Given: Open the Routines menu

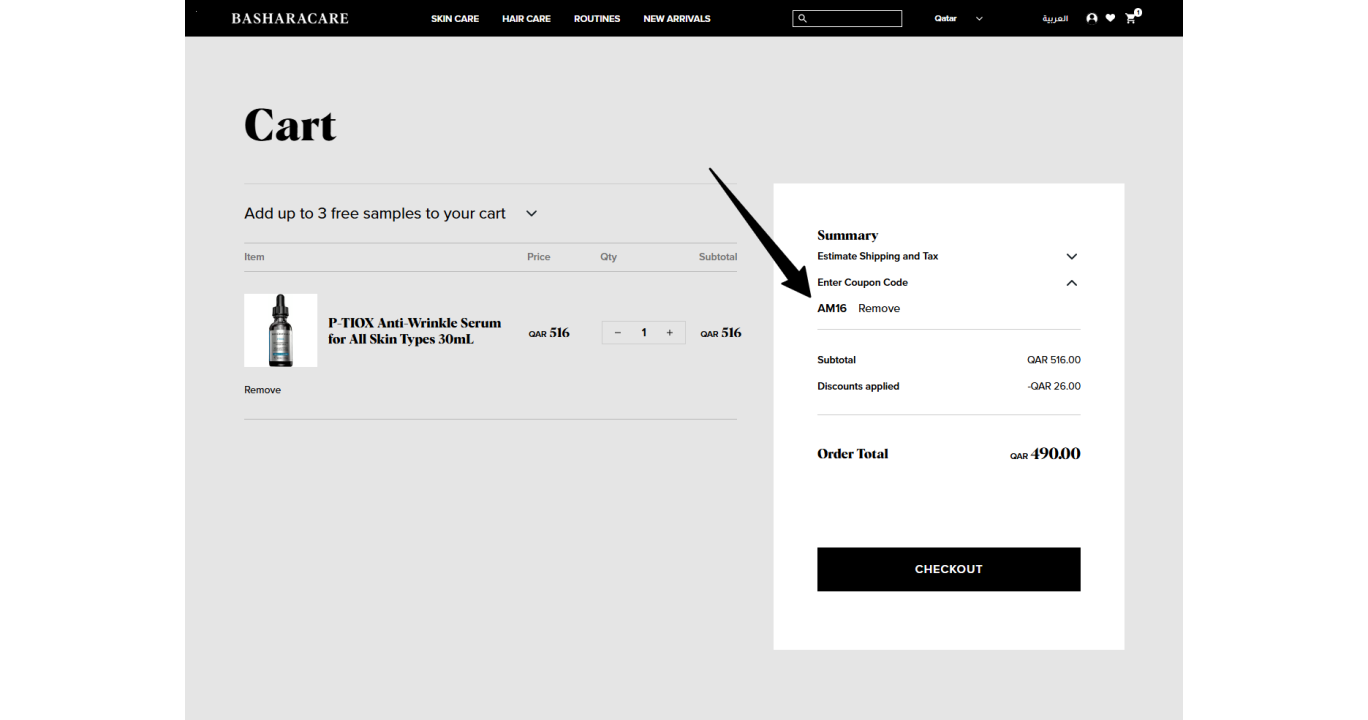Looking at the screenshot, I should pos(597,18).
